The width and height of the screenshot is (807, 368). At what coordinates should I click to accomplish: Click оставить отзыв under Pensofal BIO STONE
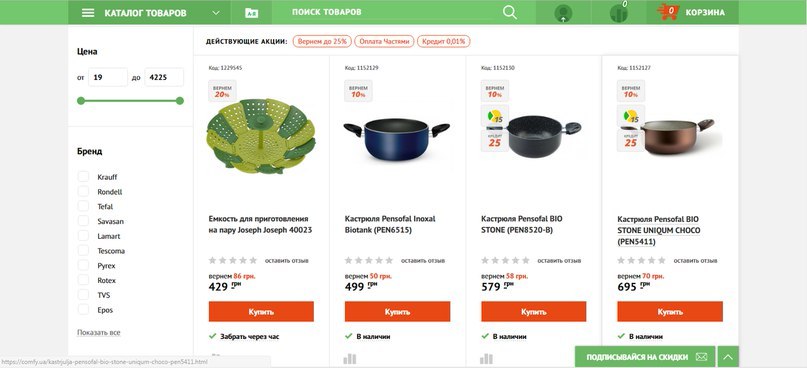(559, 261)
